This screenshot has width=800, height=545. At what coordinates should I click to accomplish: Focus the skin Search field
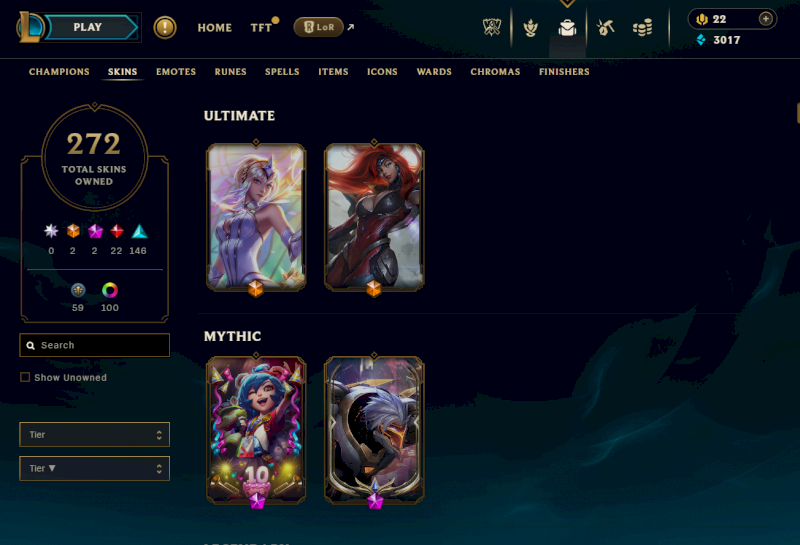click(94, 345)
